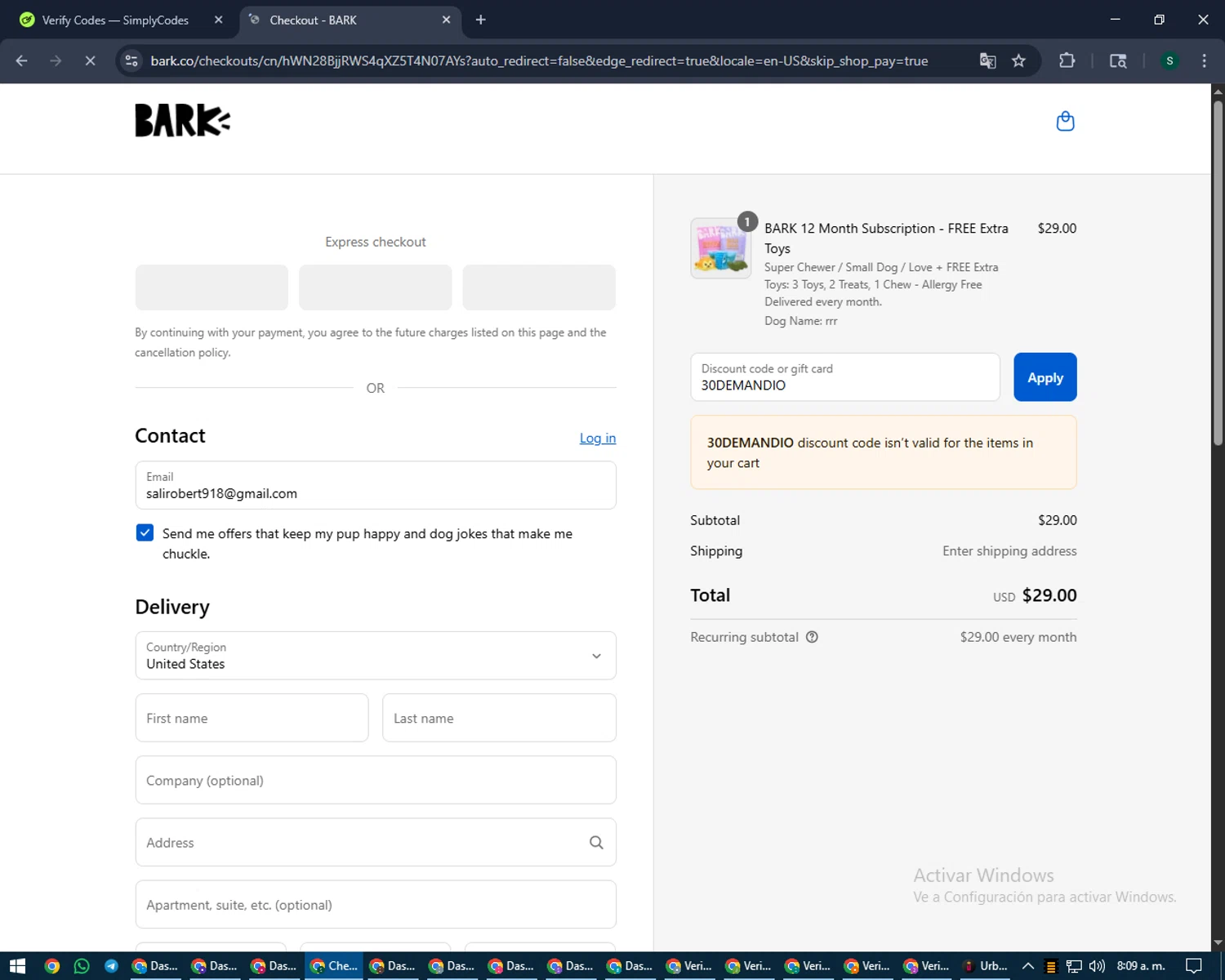Go back to the previous browser page
The height and width of the screenshot is (980, 1225).
click(22, 60)
